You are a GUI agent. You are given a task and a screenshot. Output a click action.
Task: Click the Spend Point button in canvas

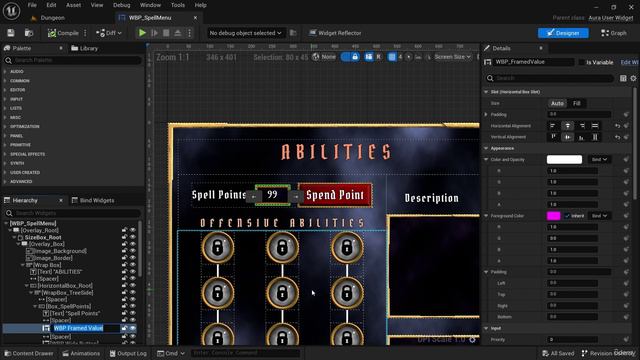[x=335, y=195]
